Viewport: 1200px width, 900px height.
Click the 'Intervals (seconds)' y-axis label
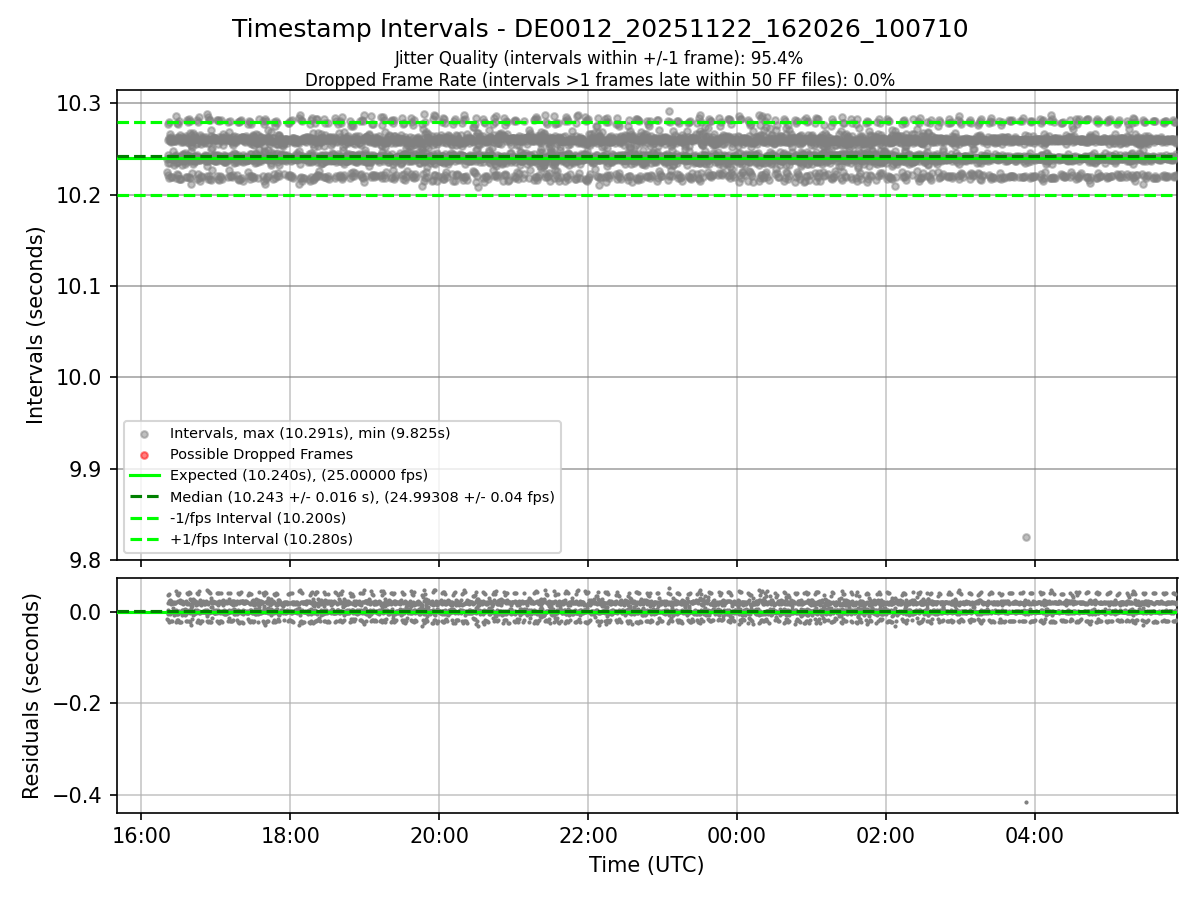coord(36,325)
